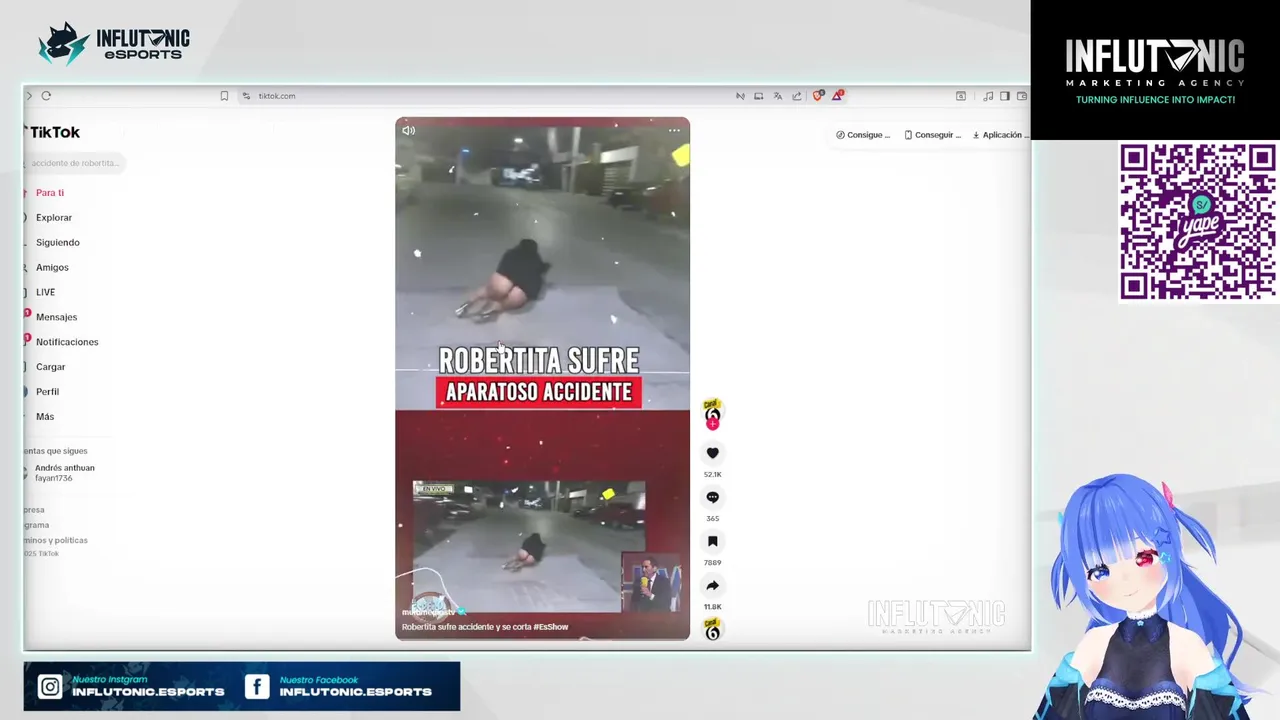
Task: Open Brave Rewards triangle icon
Action: 837,96
